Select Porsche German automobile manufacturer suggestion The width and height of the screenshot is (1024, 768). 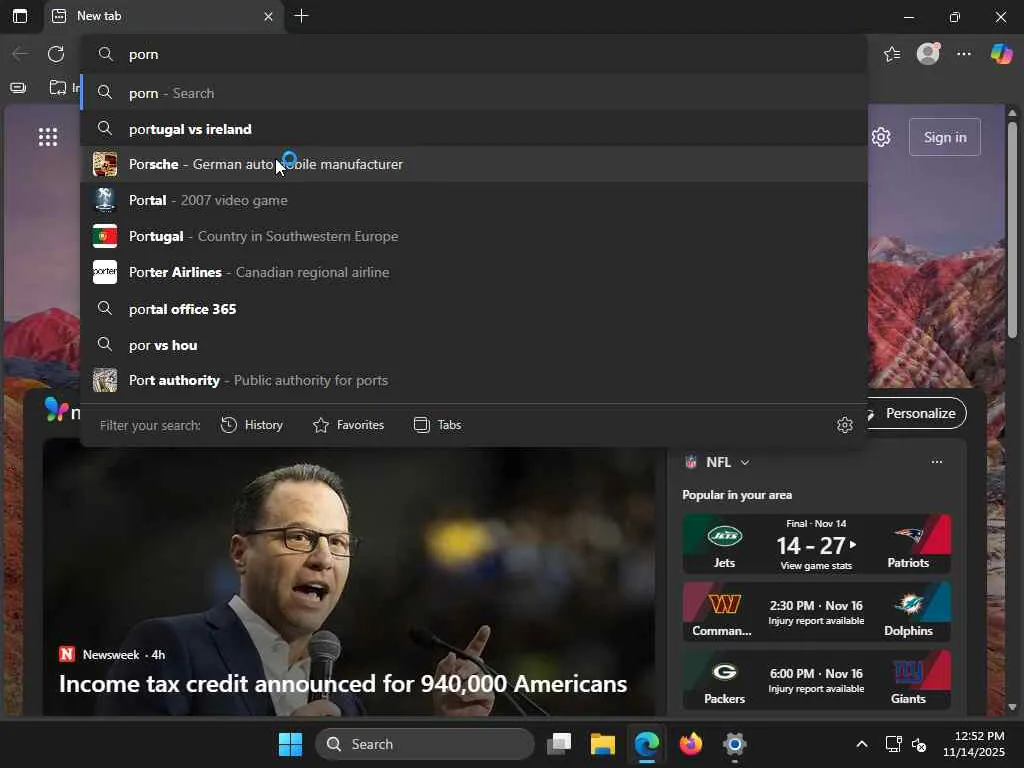(474, 164)
